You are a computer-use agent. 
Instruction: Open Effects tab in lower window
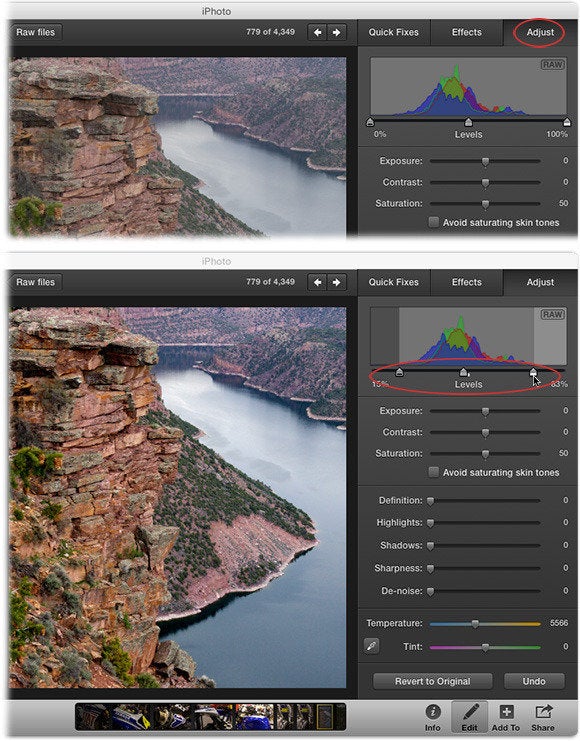467,282
